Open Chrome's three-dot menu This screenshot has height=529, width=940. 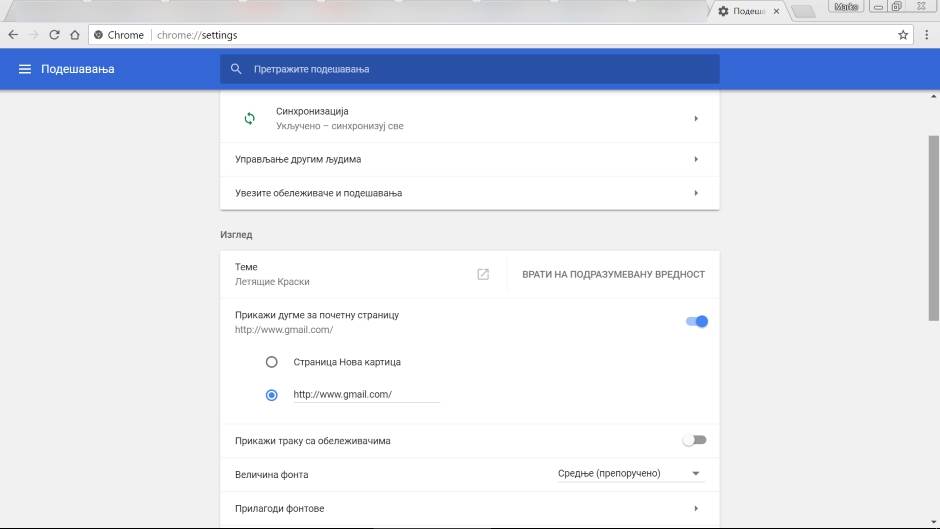[926, 35]
